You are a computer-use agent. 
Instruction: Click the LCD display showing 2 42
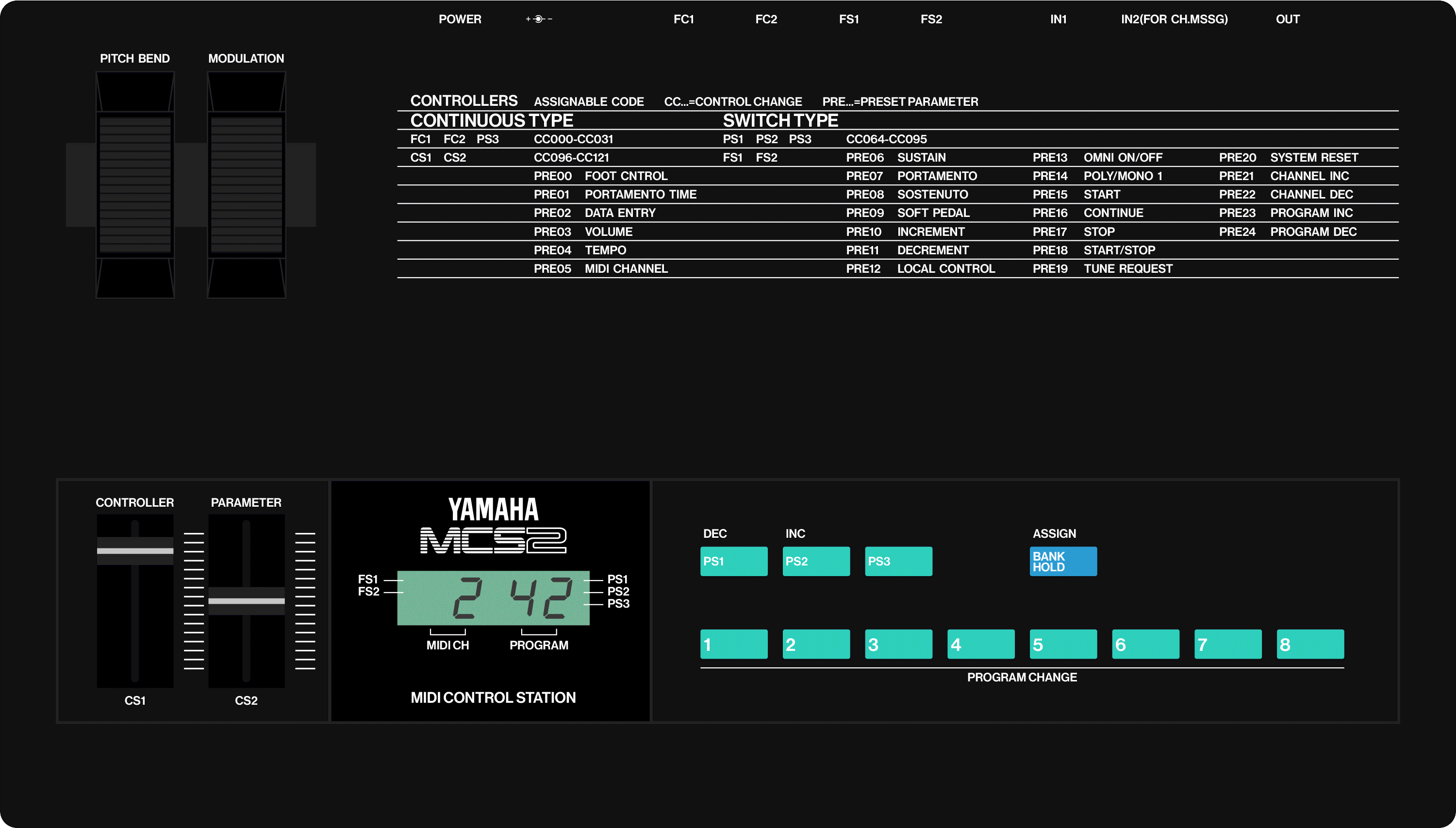coord(493,597)
